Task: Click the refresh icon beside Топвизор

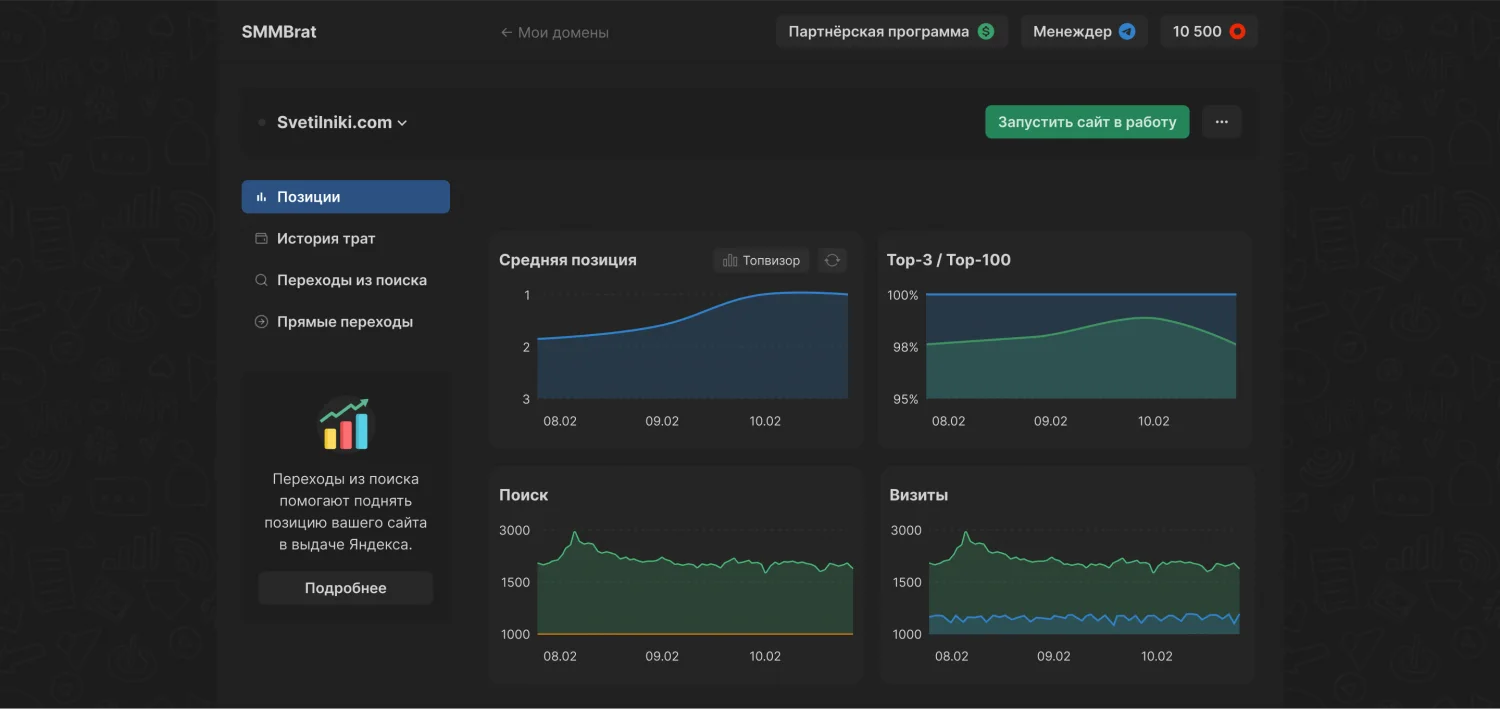Action: (x=832, y=260)
